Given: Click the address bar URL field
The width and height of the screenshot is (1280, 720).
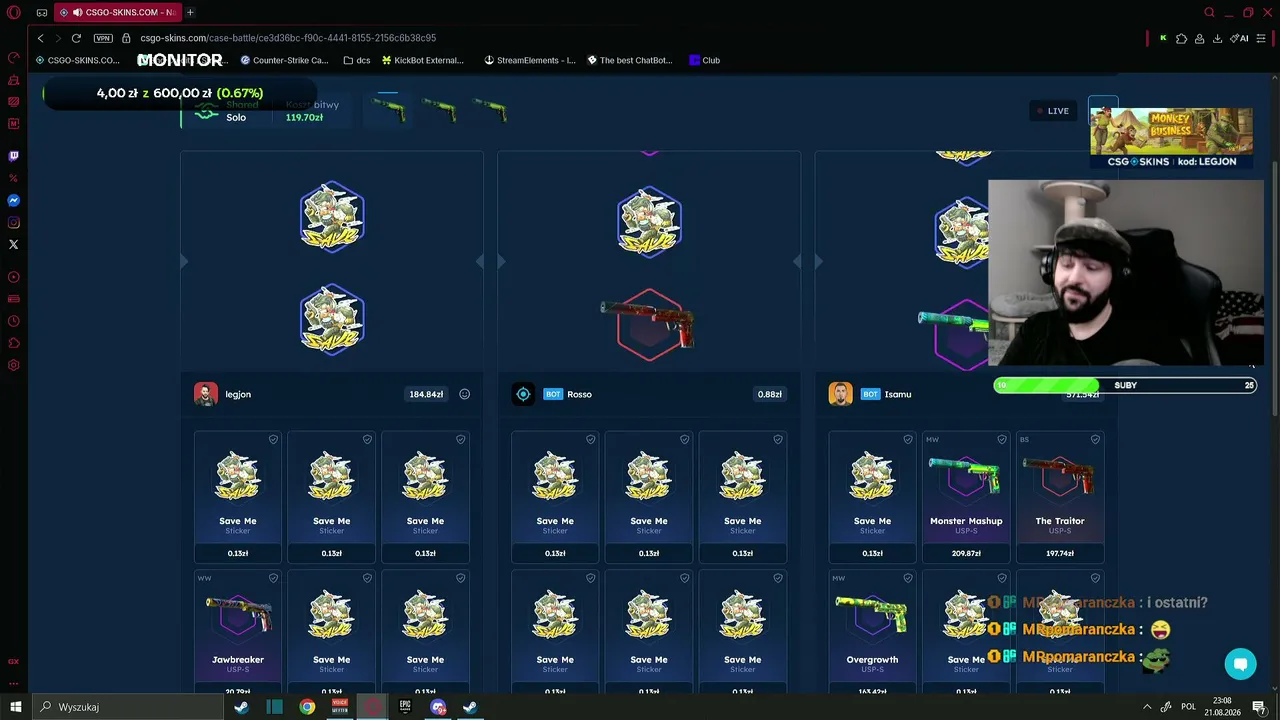Looking at the screenshot, I should 288,38.
